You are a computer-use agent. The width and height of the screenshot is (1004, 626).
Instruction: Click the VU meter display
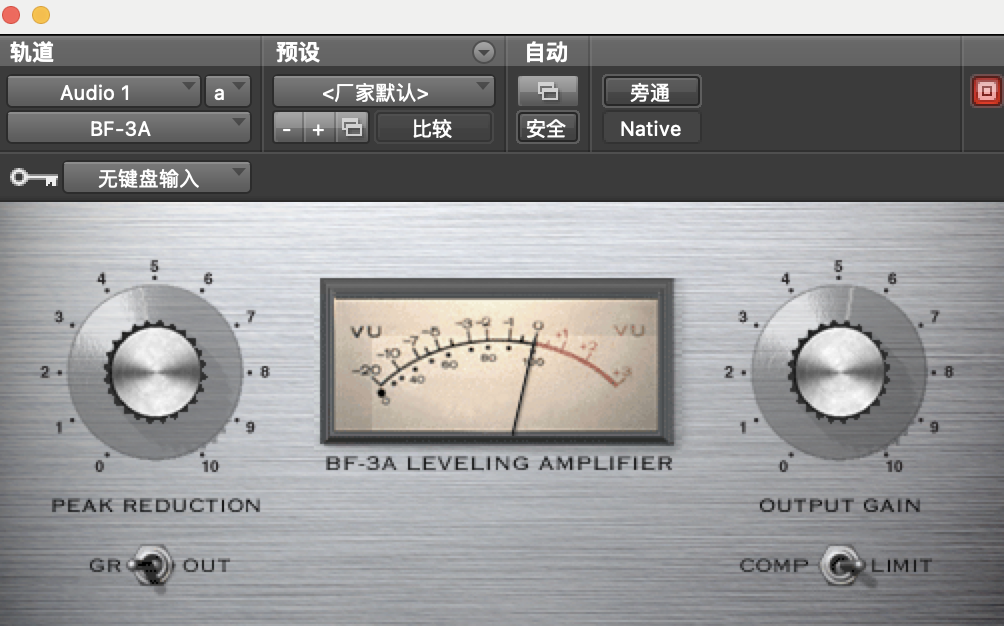pyautogui.click(x=497, y=361)
